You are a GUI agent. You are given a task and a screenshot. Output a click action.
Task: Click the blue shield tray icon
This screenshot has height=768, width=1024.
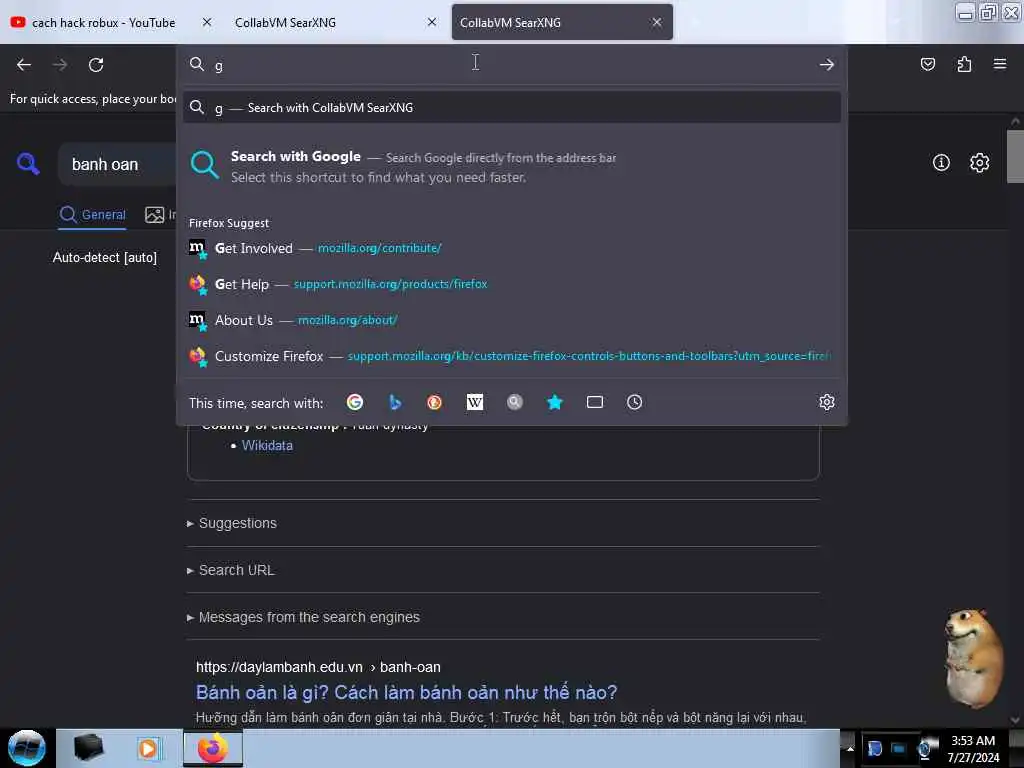tap(874, 748)
